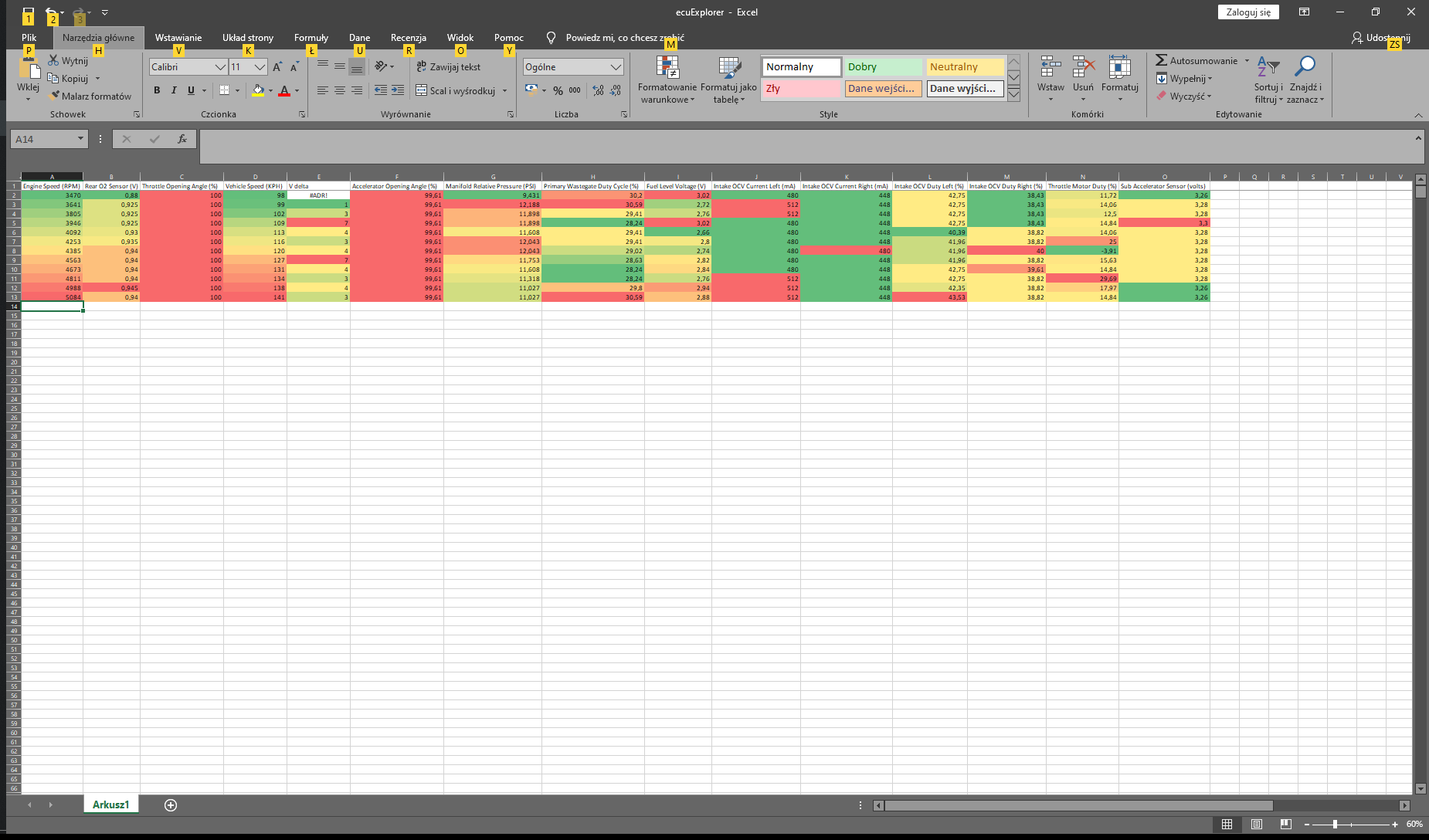Open the Formuły ribbon tab
The image size is (1429, 840).
[311, 38]
